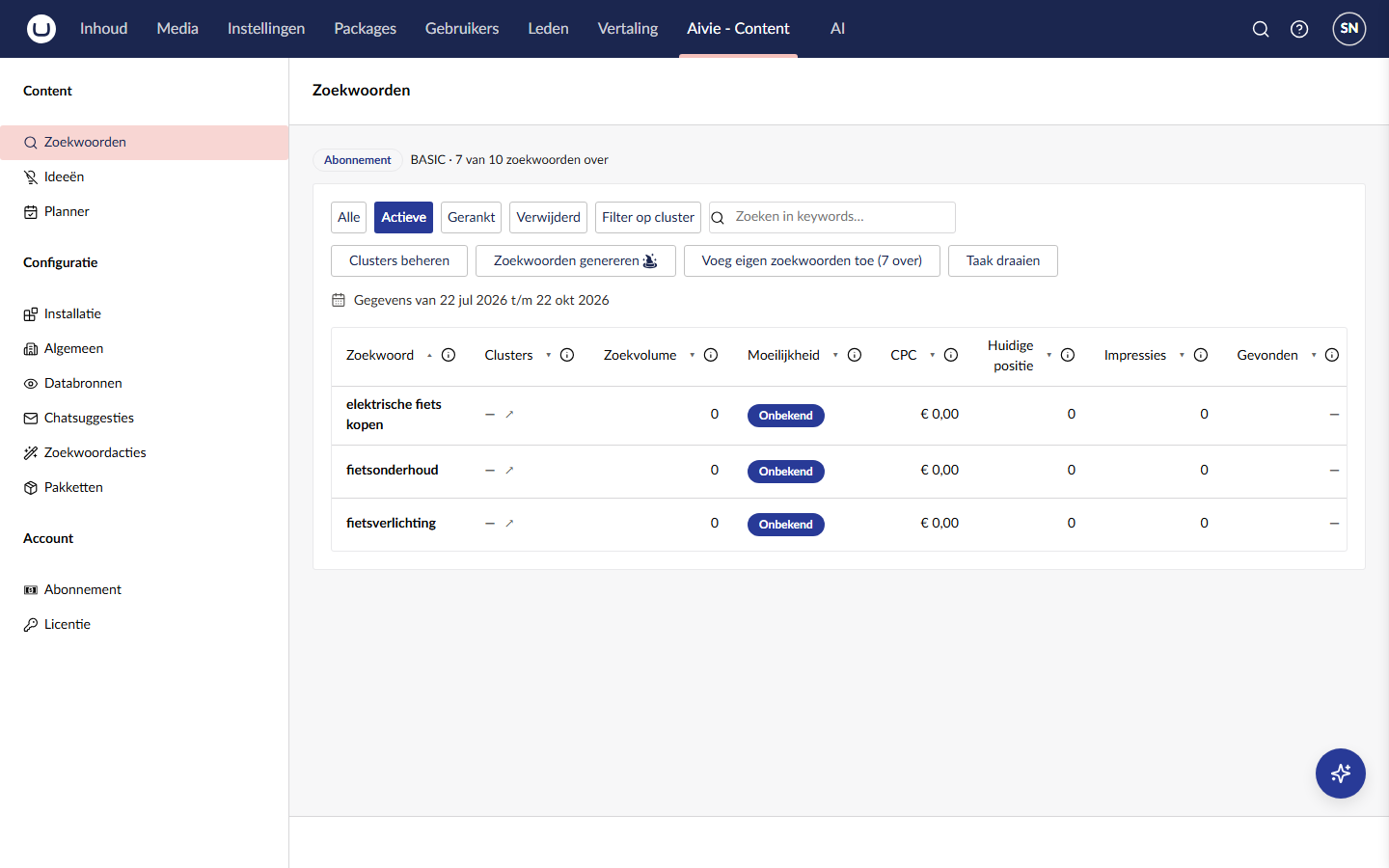Open the Filter op cluster dropdown
The height and width of the screenshot is (868, 1389).
648,217
